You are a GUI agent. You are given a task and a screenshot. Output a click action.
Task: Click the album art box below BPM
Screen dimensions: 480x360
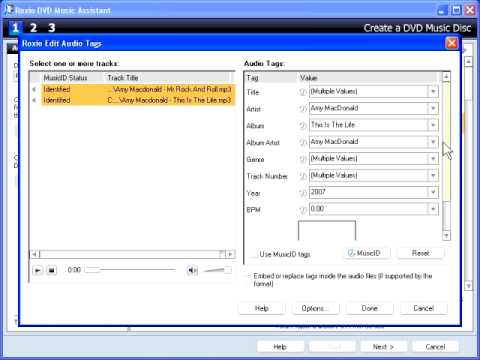point(327,230)
